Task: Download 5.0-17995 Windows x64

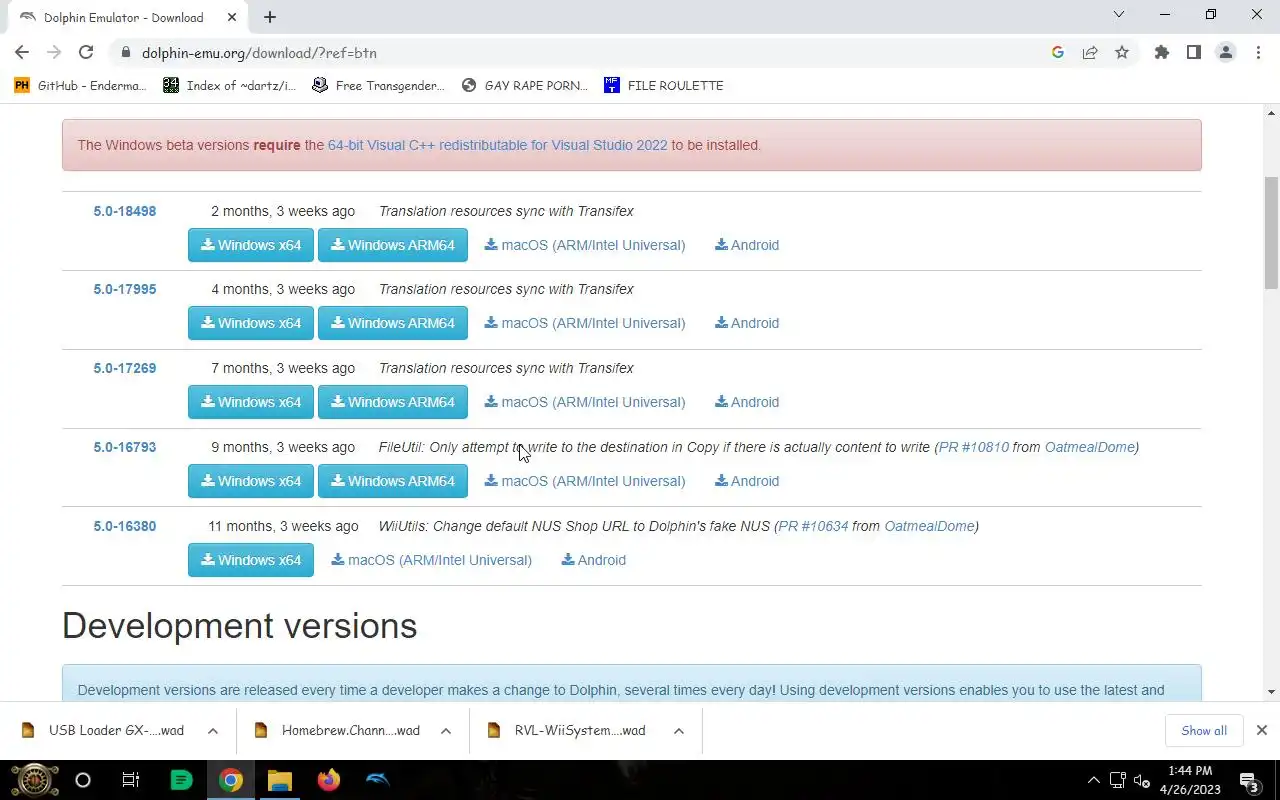Action: click(x=251, y=323)
